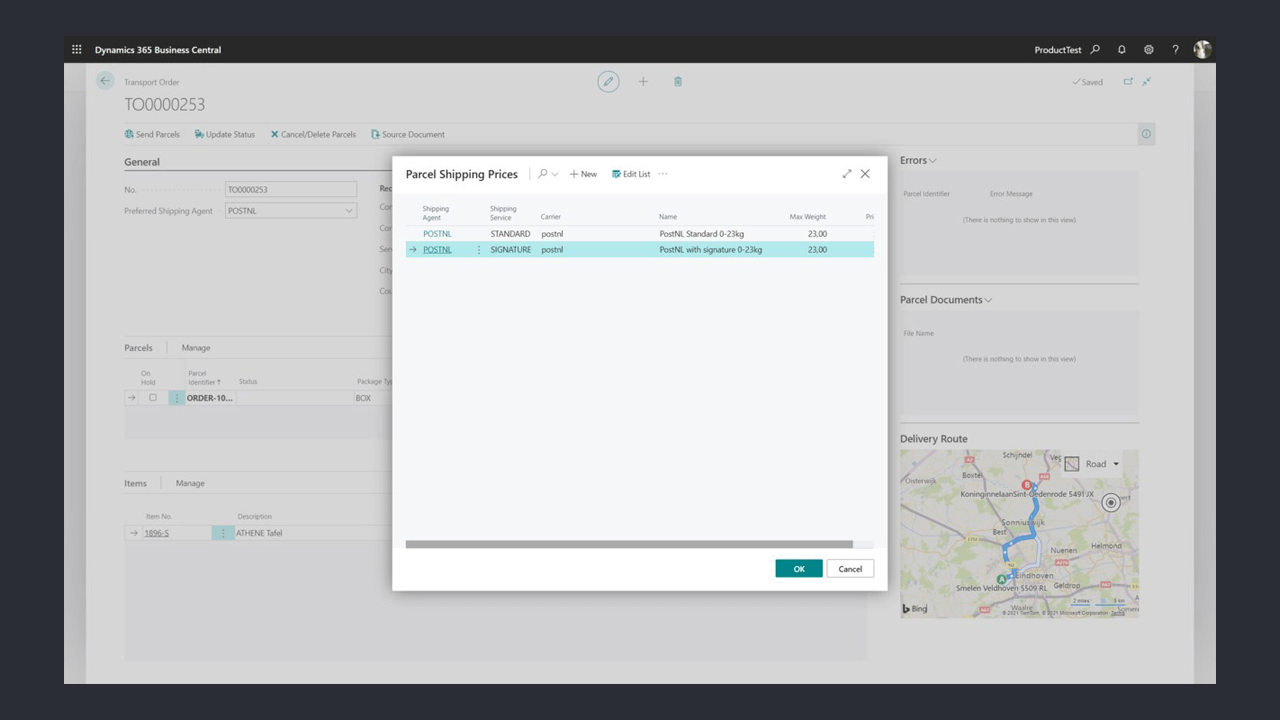Image resolution: width=1280 pixels, height=720 pixels.
Task: Go back with the Transport Order arrow
Action: [x=105, y=81]
